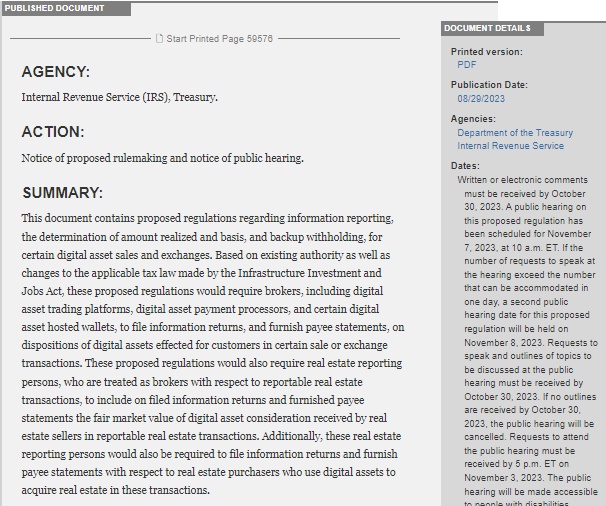Click the Agencies label in the sidebar
The height and width of the screenshot is (506, 606).
point(473,119)
